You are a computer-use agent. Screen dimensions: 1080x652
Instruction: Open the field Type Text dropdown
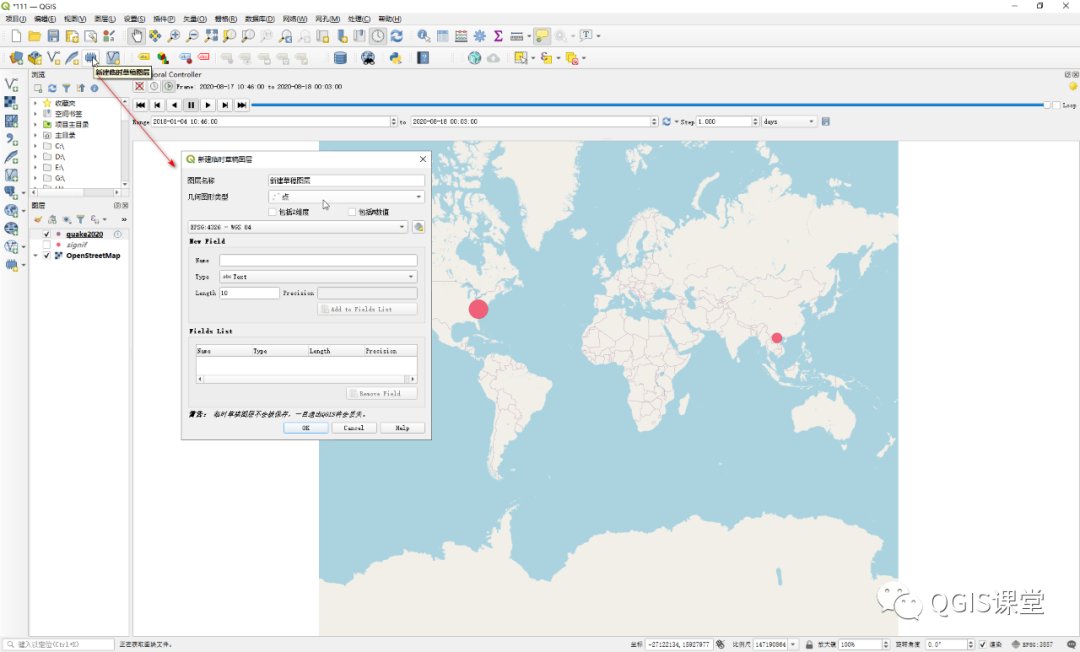318,277
